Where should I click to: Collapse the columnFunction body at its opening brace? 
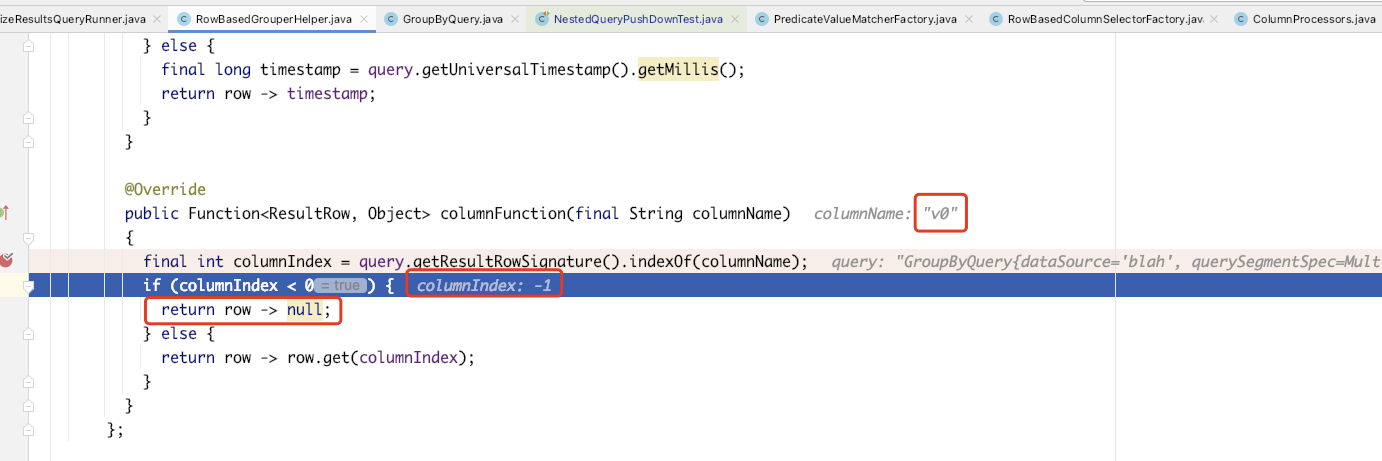pos(29,237)
